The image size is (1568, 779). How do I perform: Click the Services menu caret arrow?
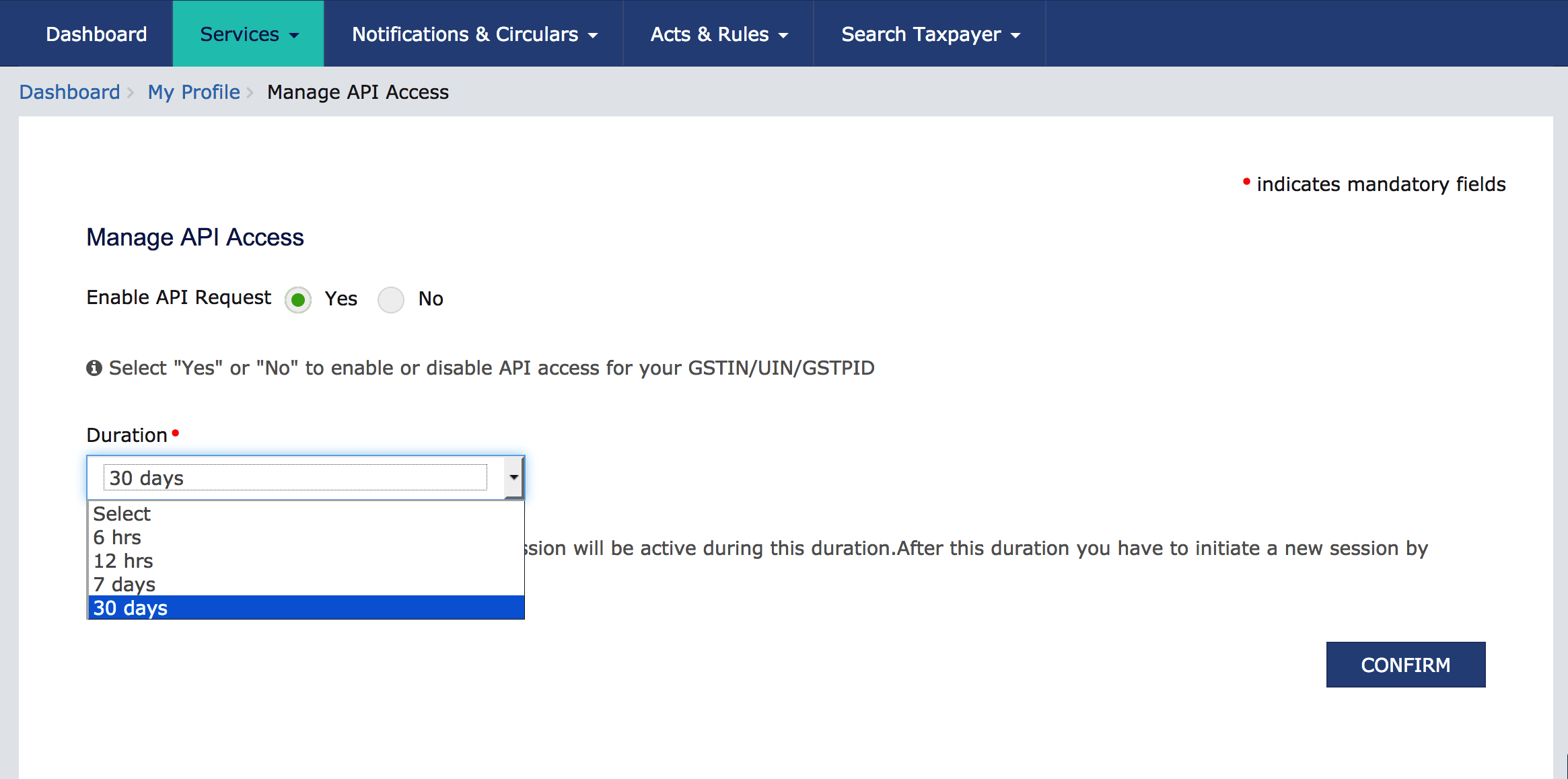[x=294, y=36]
